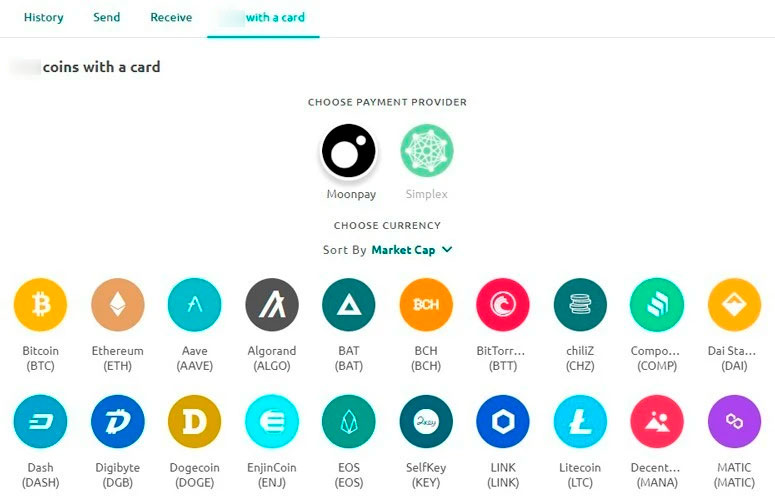
Task: Open the Send tab
Action: (106, 17)
